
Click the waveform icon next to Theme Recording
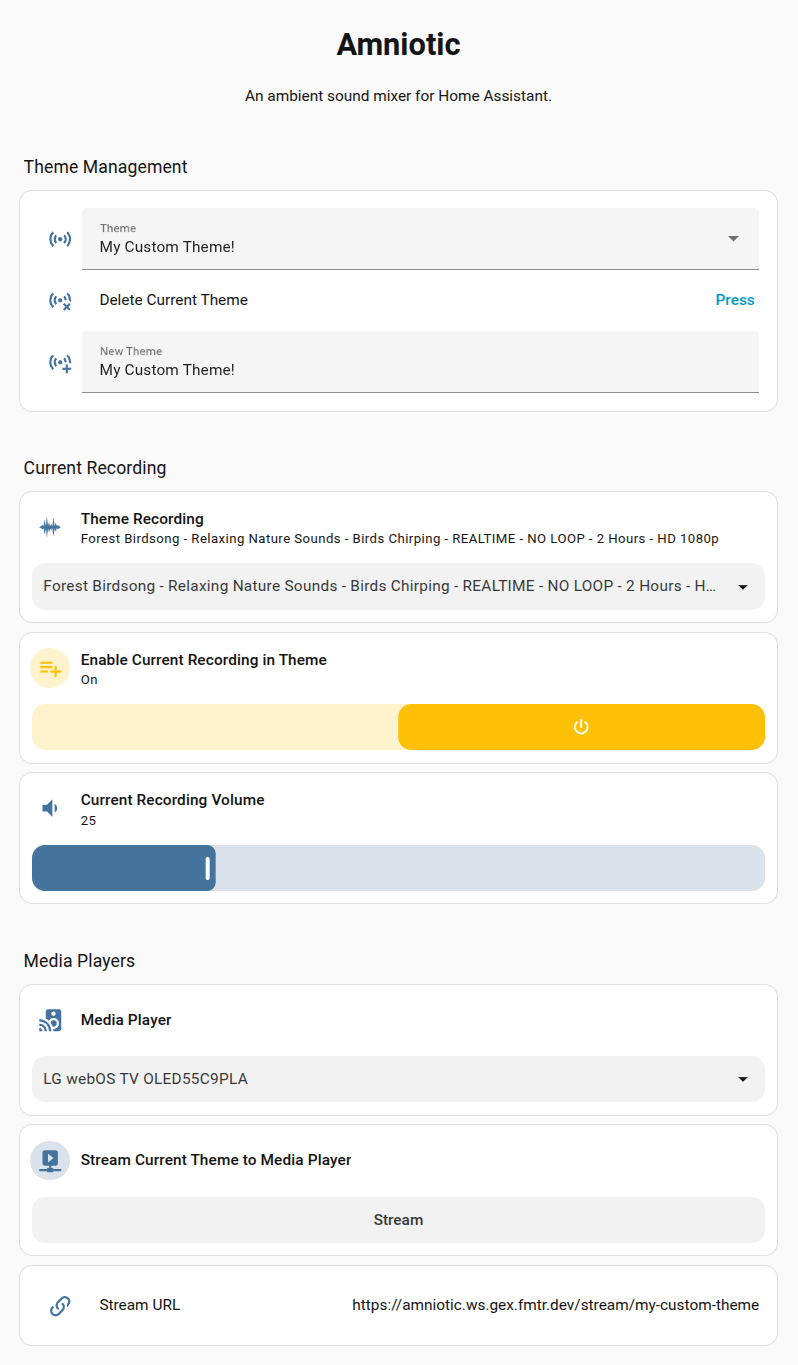(50, 527)
